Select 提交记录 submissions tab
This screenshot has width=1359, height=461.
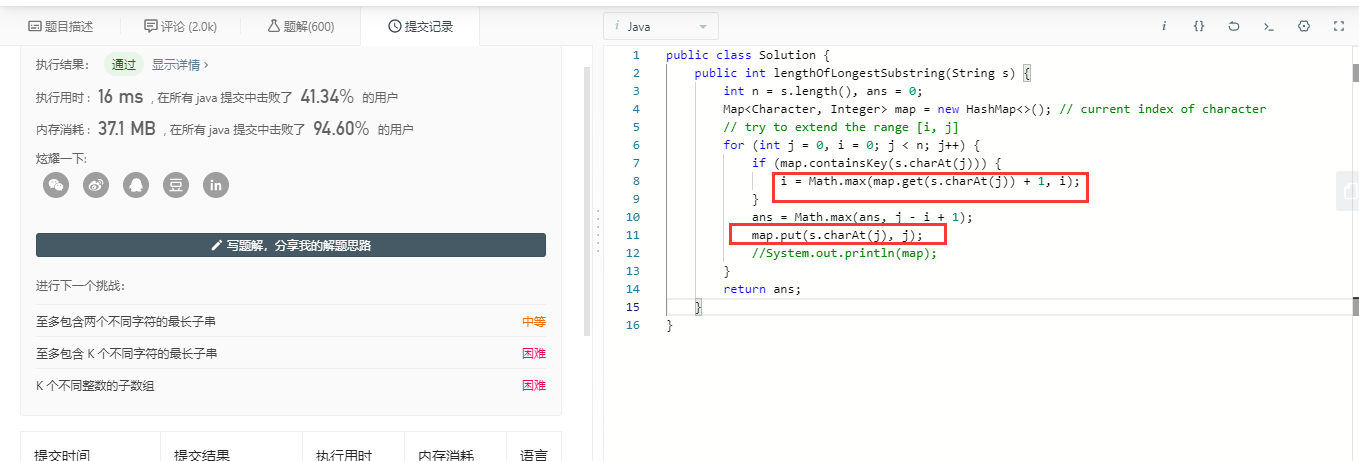point(421,26)
